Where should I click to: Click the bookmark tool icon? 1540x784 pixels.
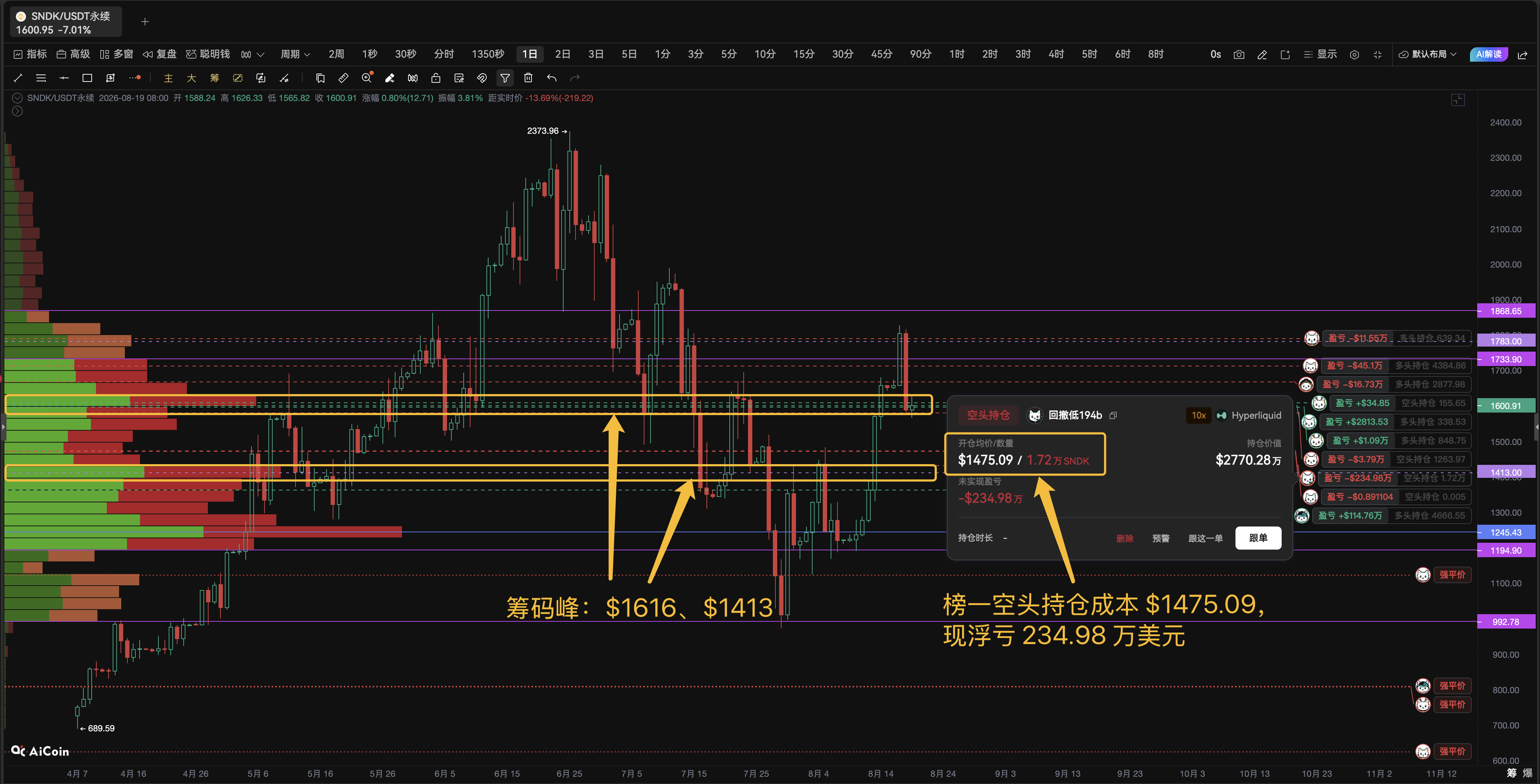coord(320,78)
